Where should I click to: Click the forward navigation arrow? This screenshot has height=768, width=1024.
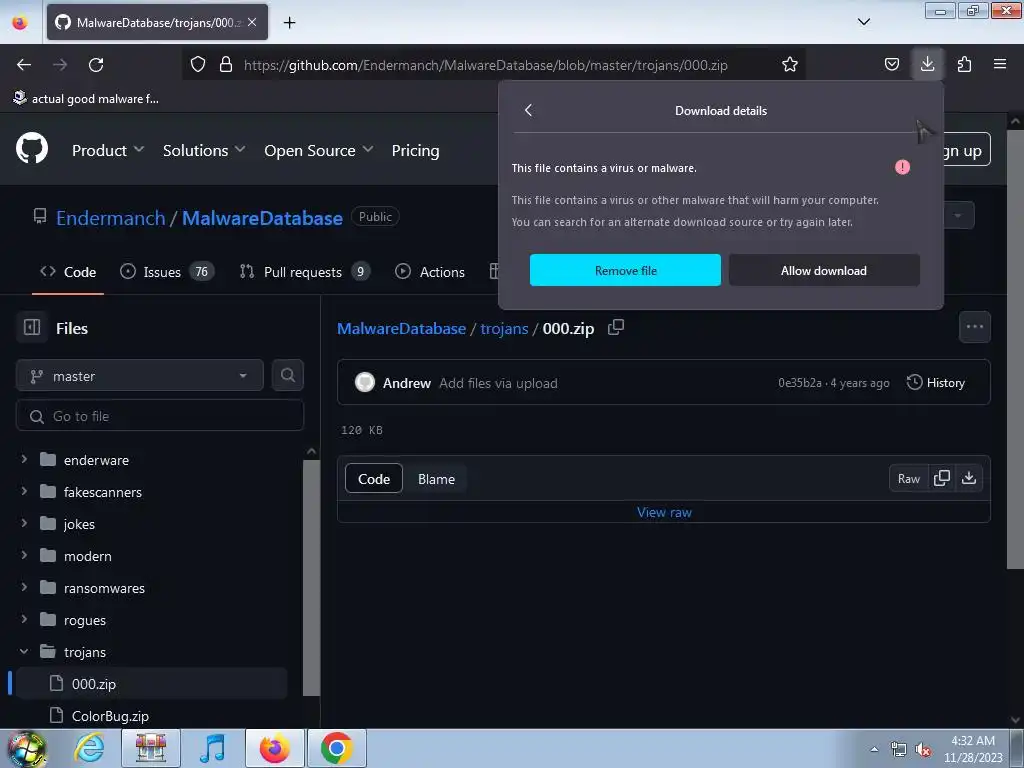60,65
